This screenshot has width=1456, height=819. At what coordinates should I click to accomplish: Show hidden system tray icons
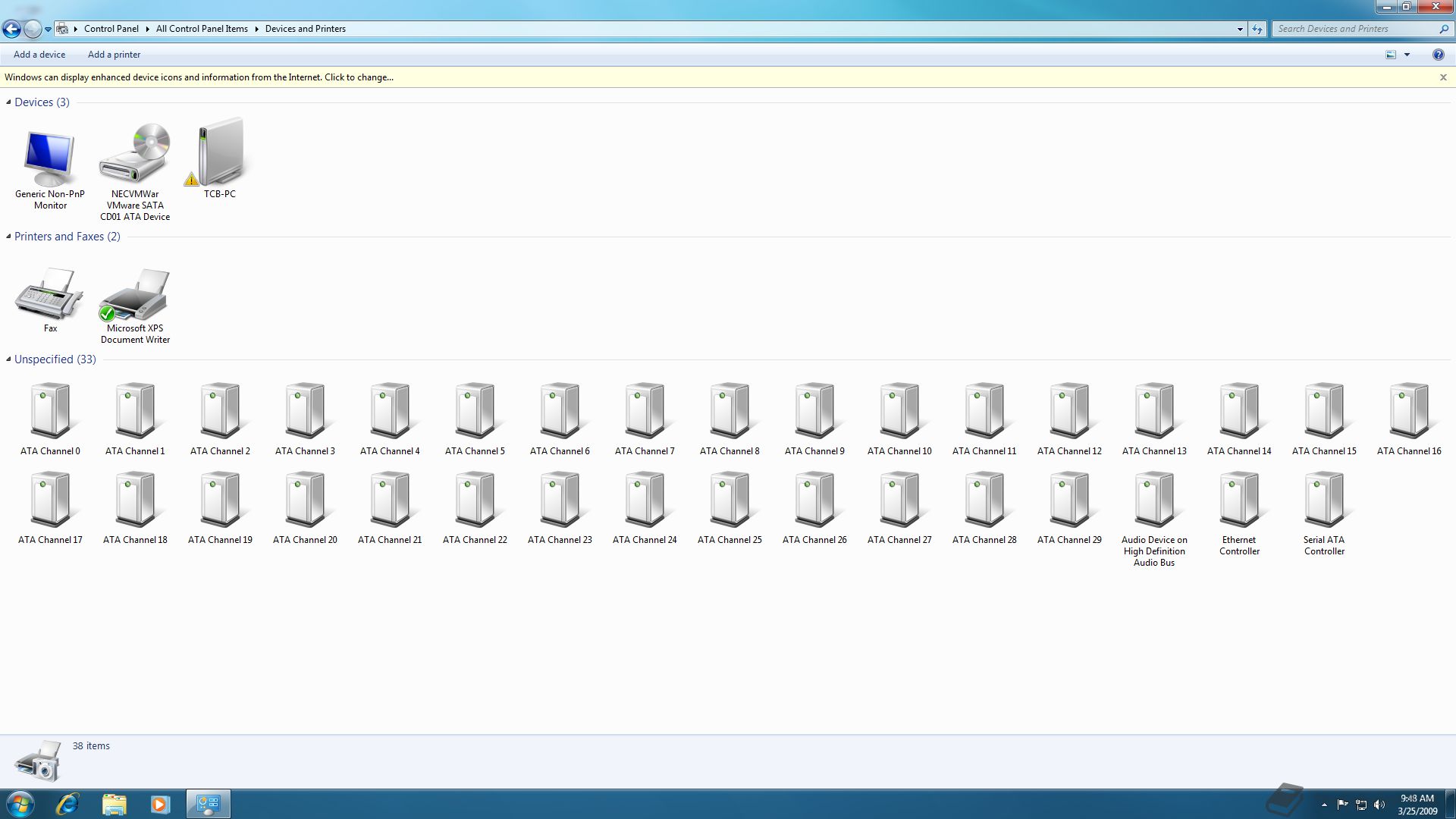pos(1324,805)
